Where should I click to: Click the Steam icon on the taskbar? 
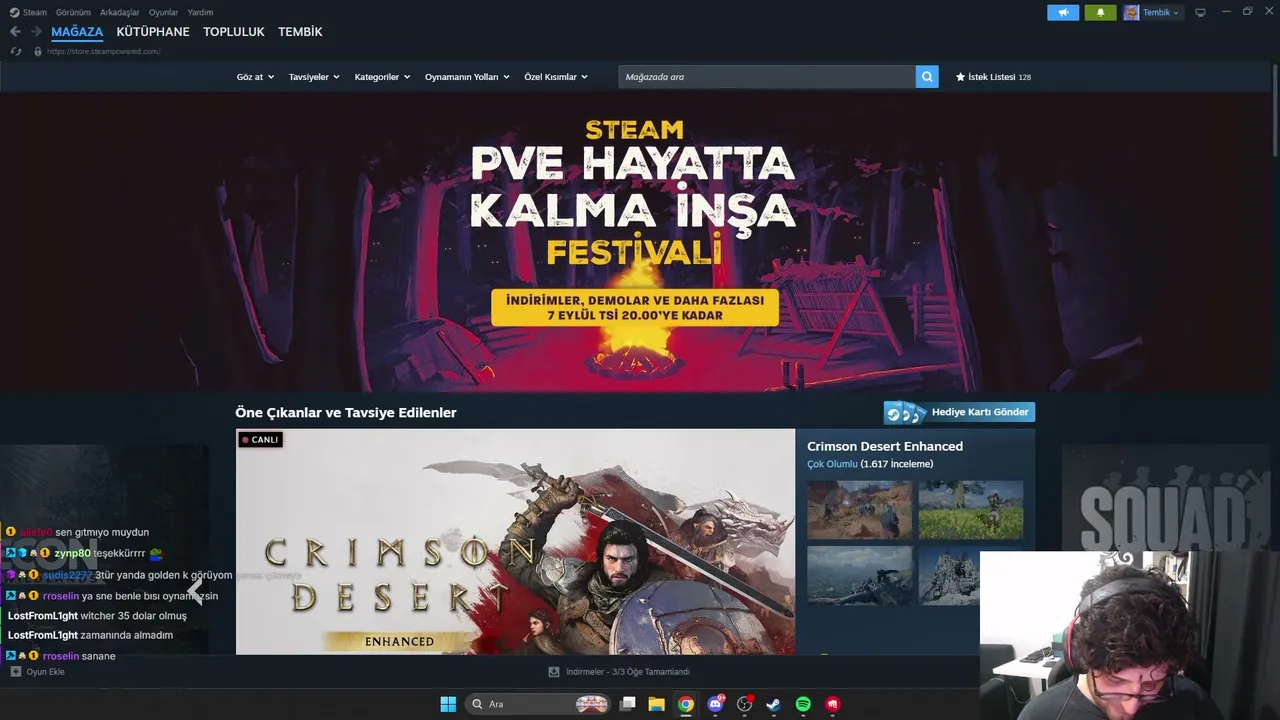pyautogui.click(x=773, y=704)
